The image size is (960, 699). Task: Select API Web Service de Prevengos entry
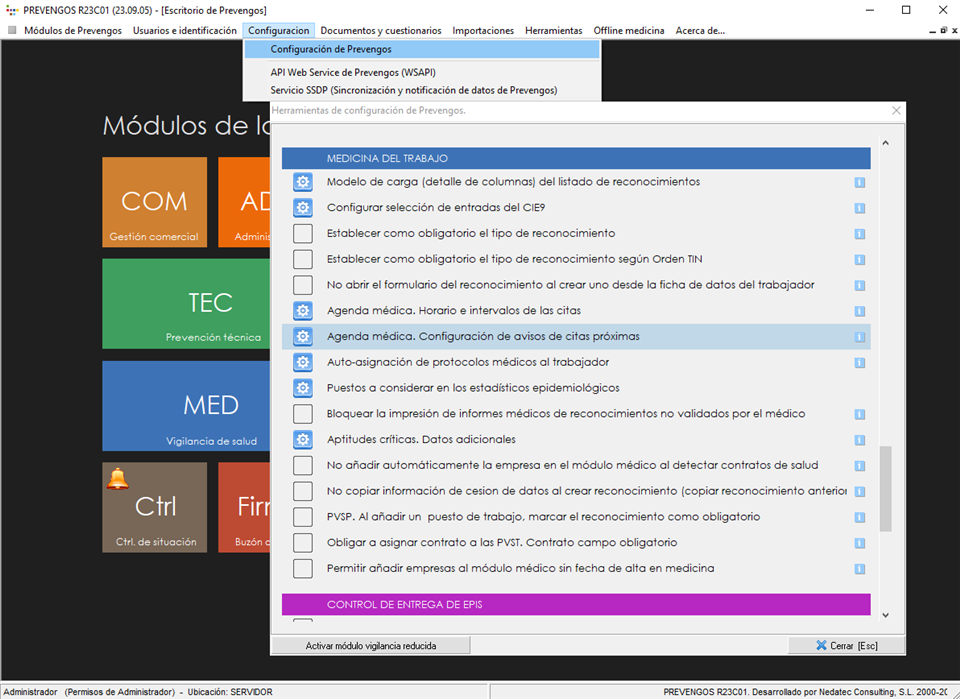(353, 73)
